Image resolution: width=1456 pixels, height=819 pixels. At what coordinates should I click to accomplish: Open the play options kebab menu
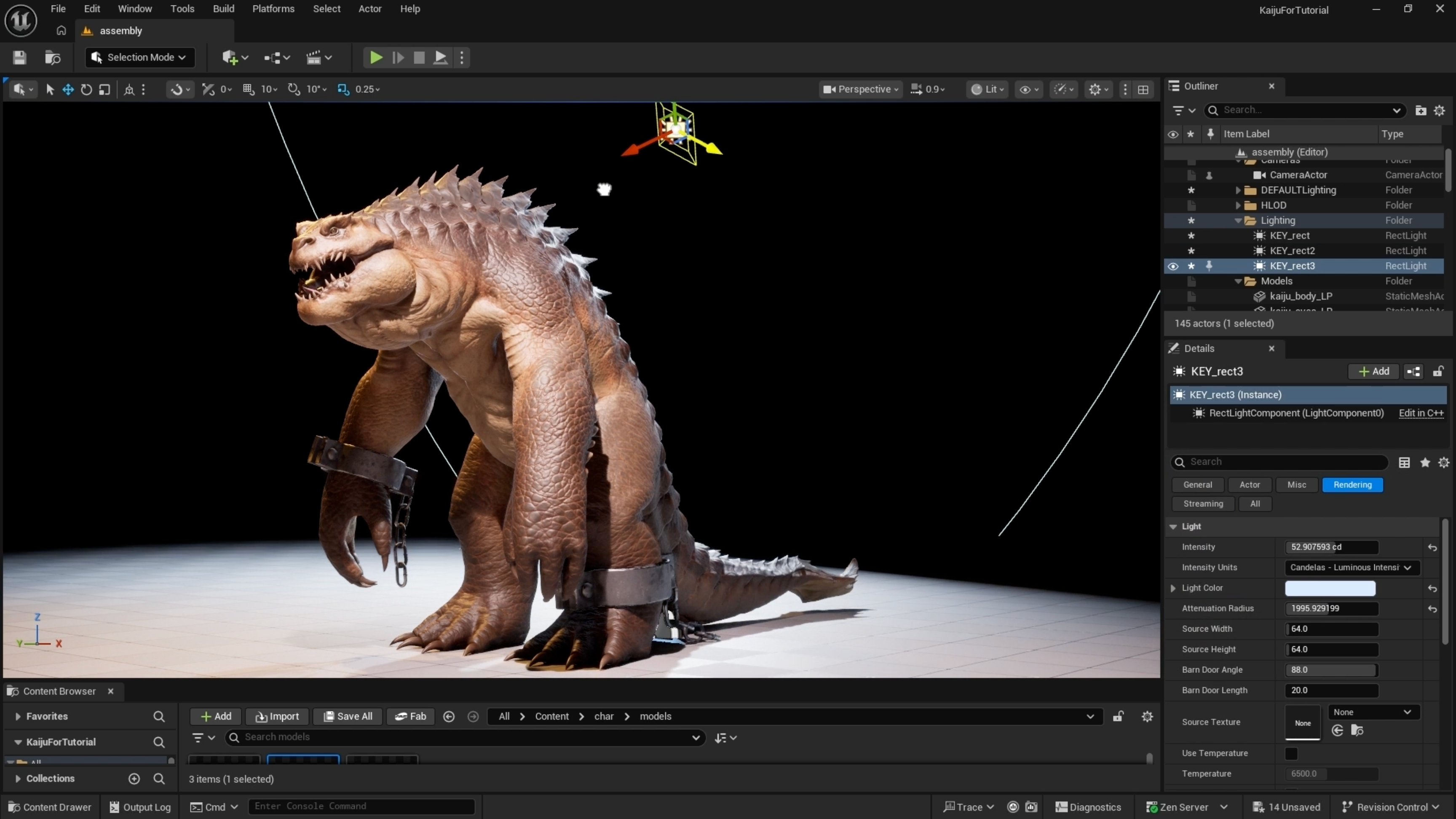tap(462, 57)
